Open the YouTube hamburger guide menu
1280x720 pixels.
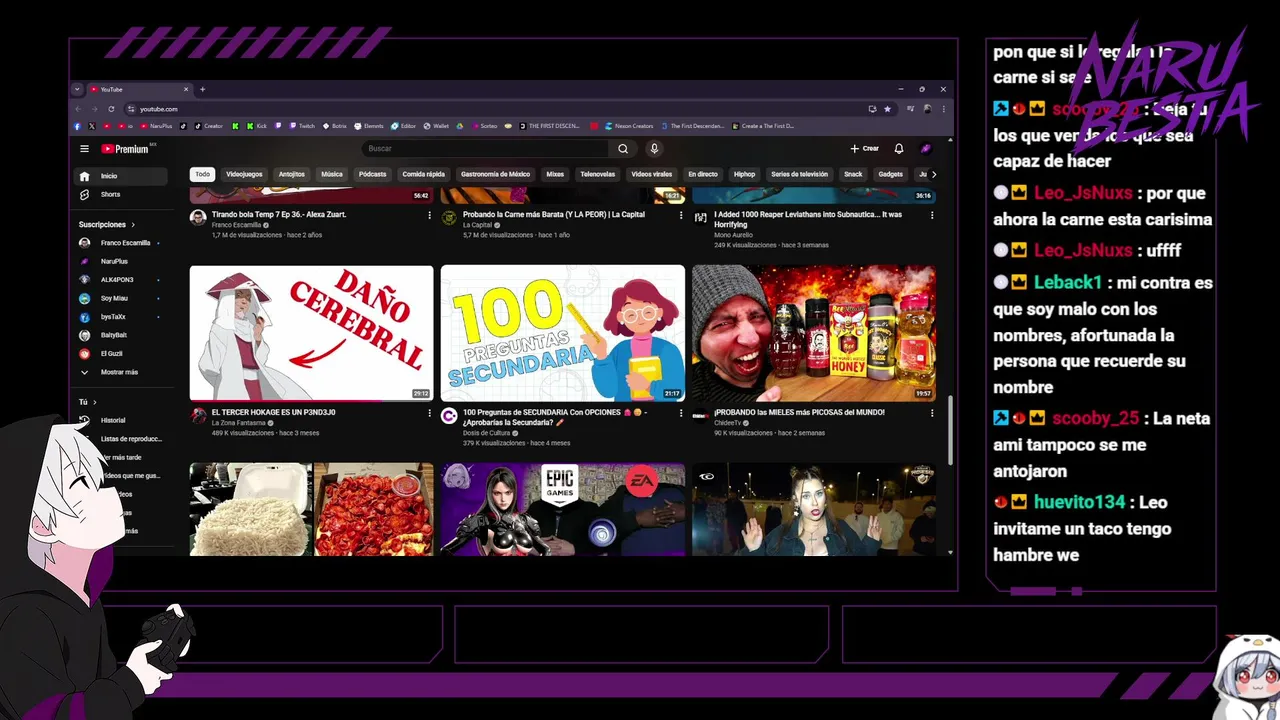tap(85, 149)
